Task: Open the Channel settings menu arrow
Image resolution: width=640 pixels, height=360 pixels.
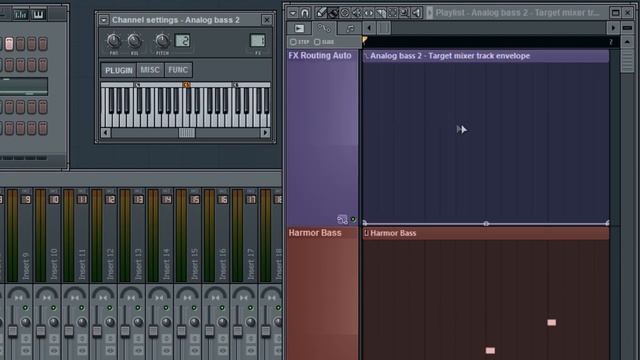Action: [x=104, y=20]
